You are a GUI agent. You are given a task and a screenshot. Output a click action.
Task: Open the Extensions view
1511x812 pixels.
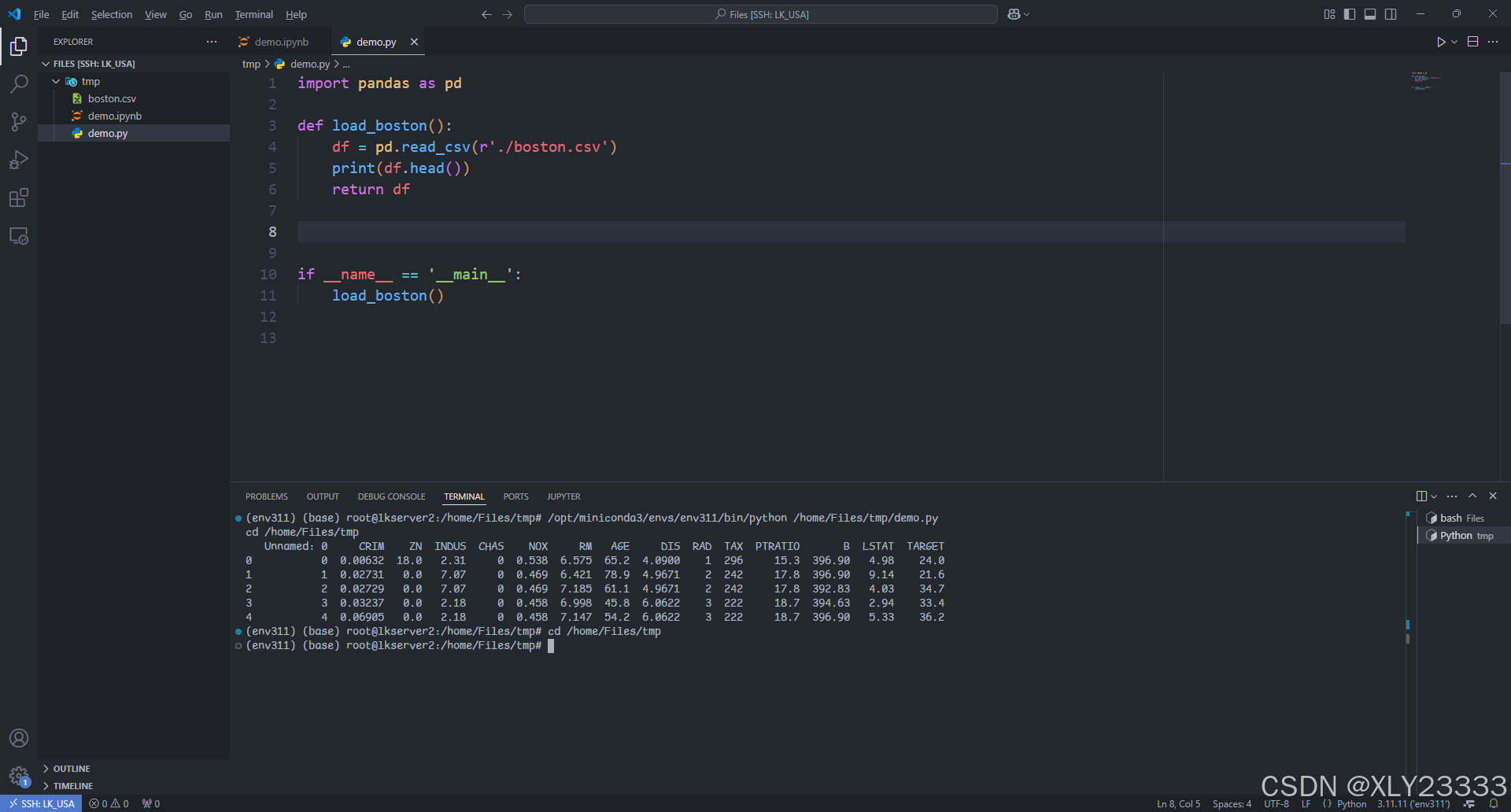[x=19, y=197]
